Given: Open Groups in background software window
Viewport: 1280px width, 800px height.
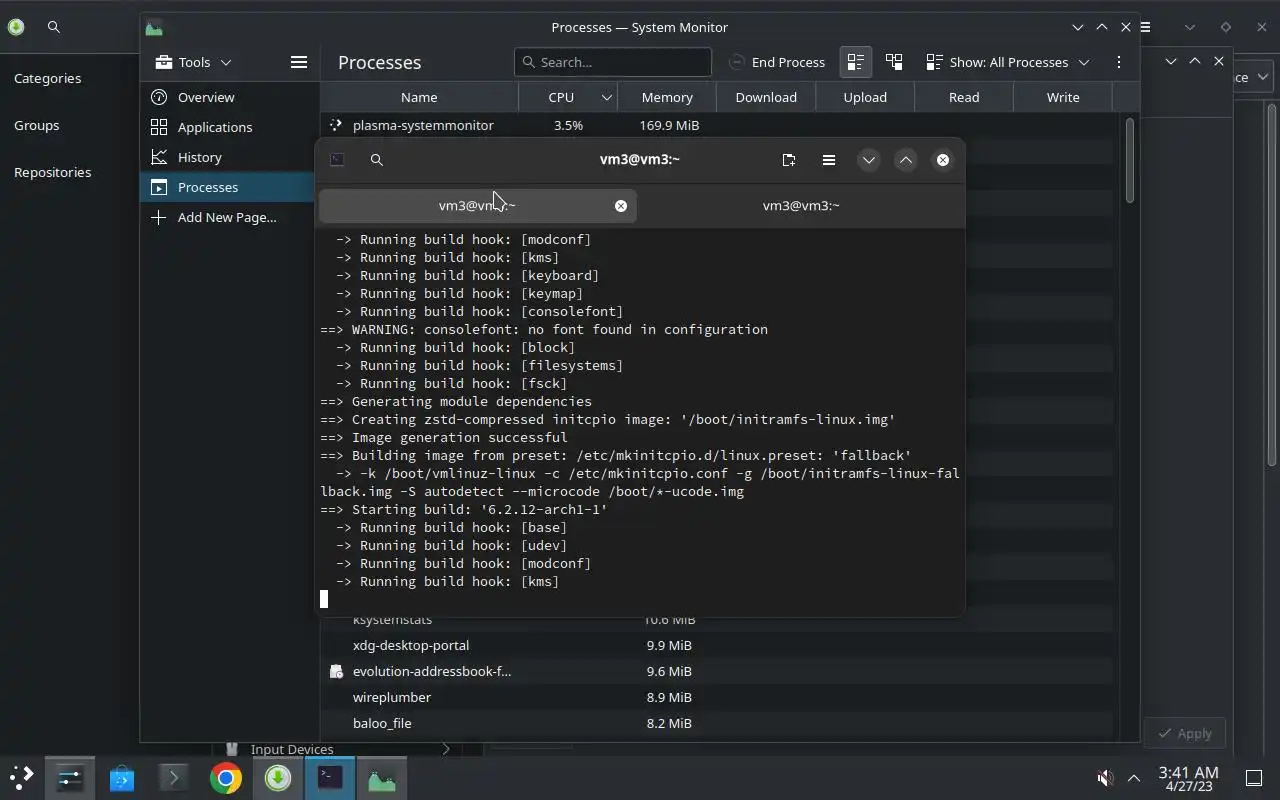Looking at the screenshot, I should (36, 125).
